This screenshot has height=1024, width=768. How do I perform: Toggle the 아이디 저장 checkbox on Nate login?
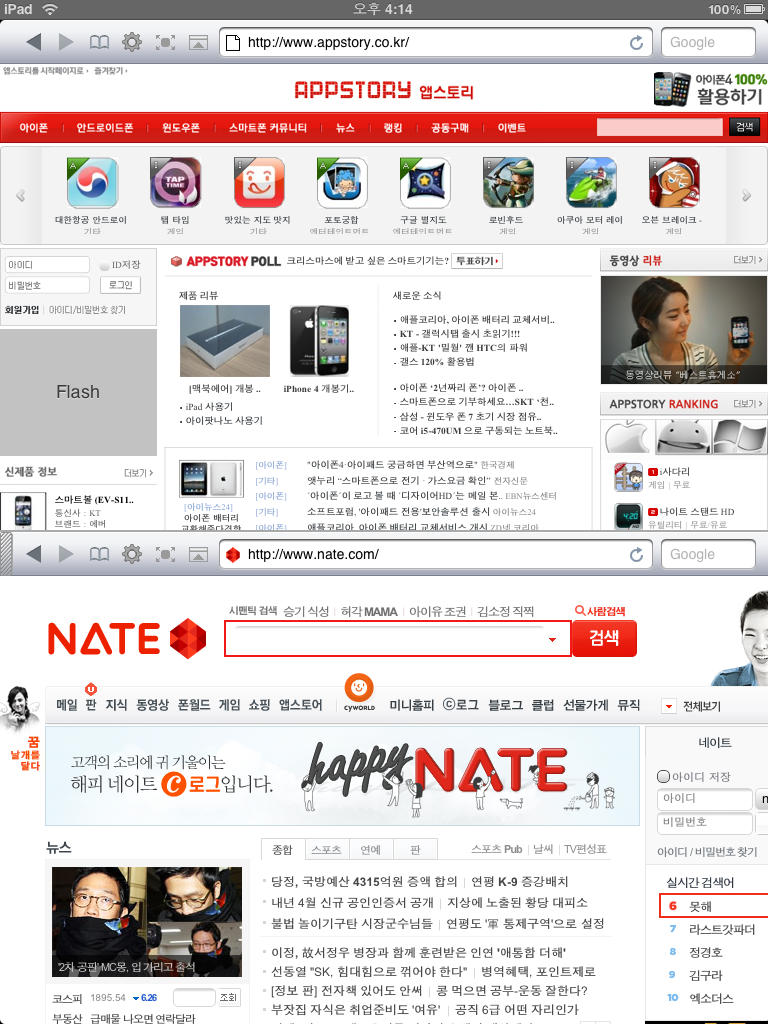[664, 776]
